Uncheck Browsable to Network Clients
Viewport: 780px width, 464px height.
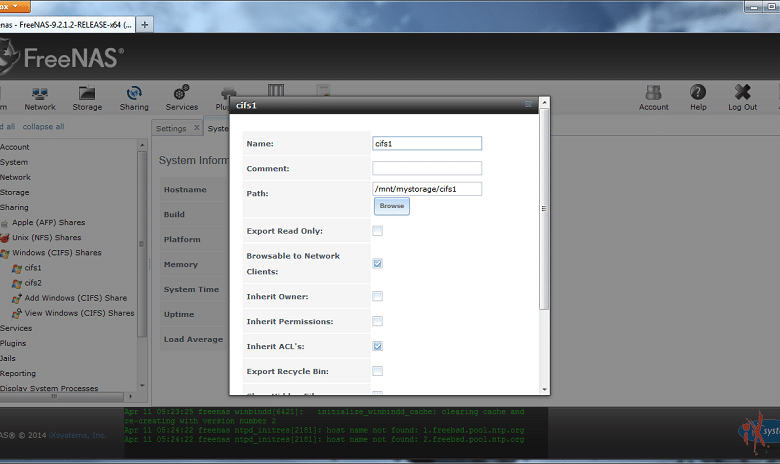point(378,264)
